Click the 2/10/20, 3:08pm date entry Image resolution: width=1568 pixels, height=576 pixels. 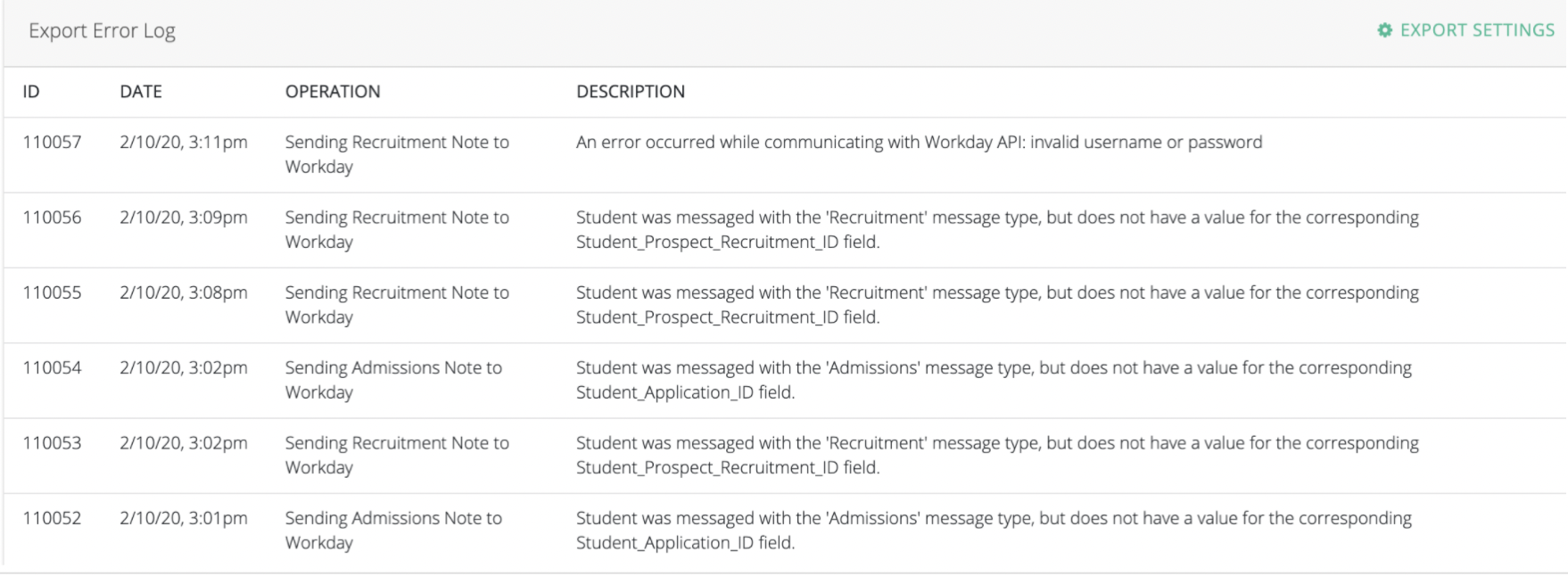[184, 292]
